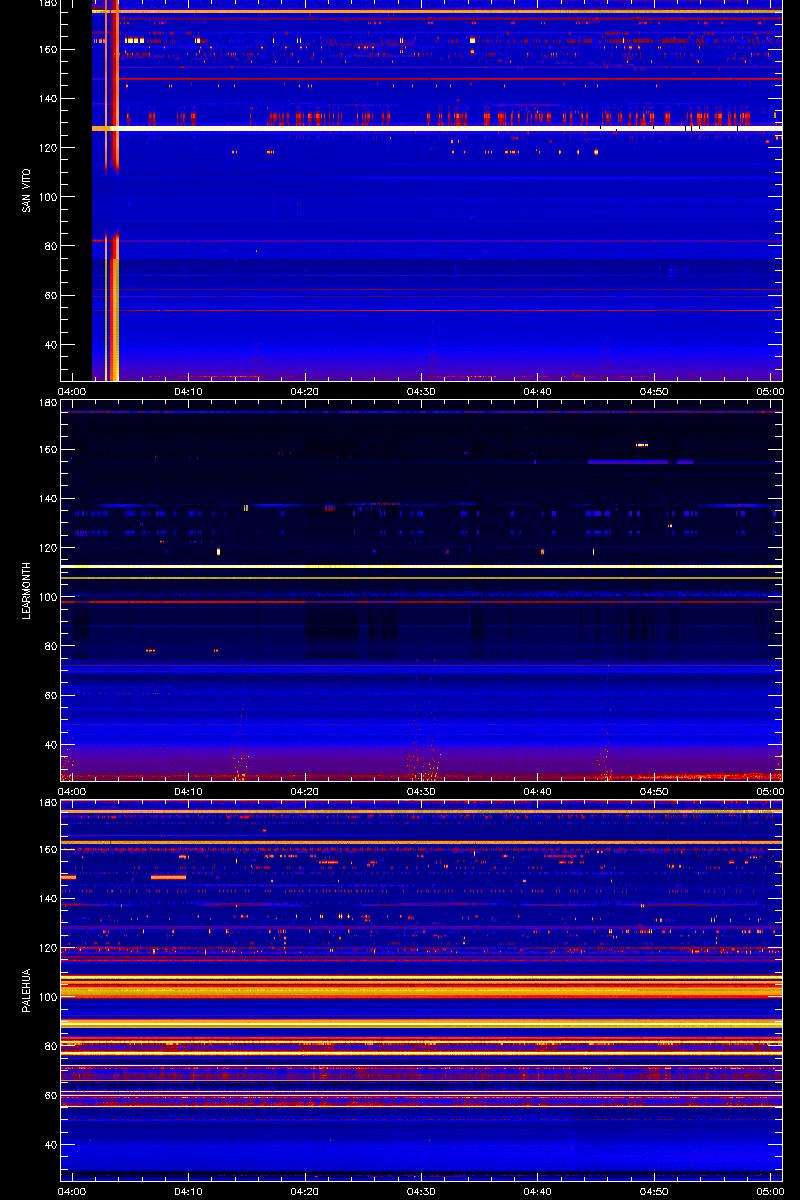Image resolution: width=800 pixels, height=1200 pixels.
Task: Click the LEARMONTH station axis label
Action: [27, 590]
